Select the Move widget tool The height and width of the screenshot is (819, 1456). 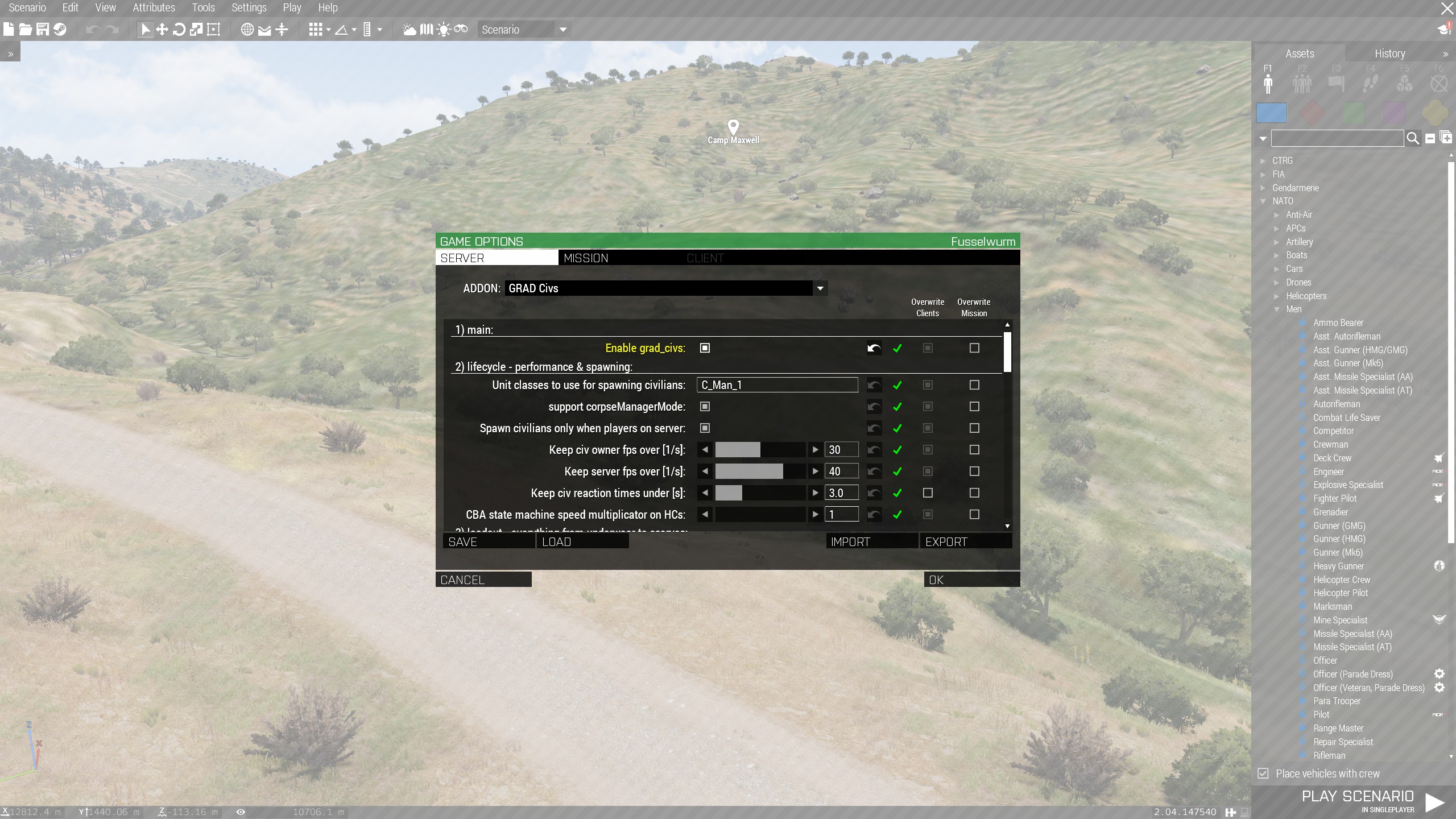[162, 30]
